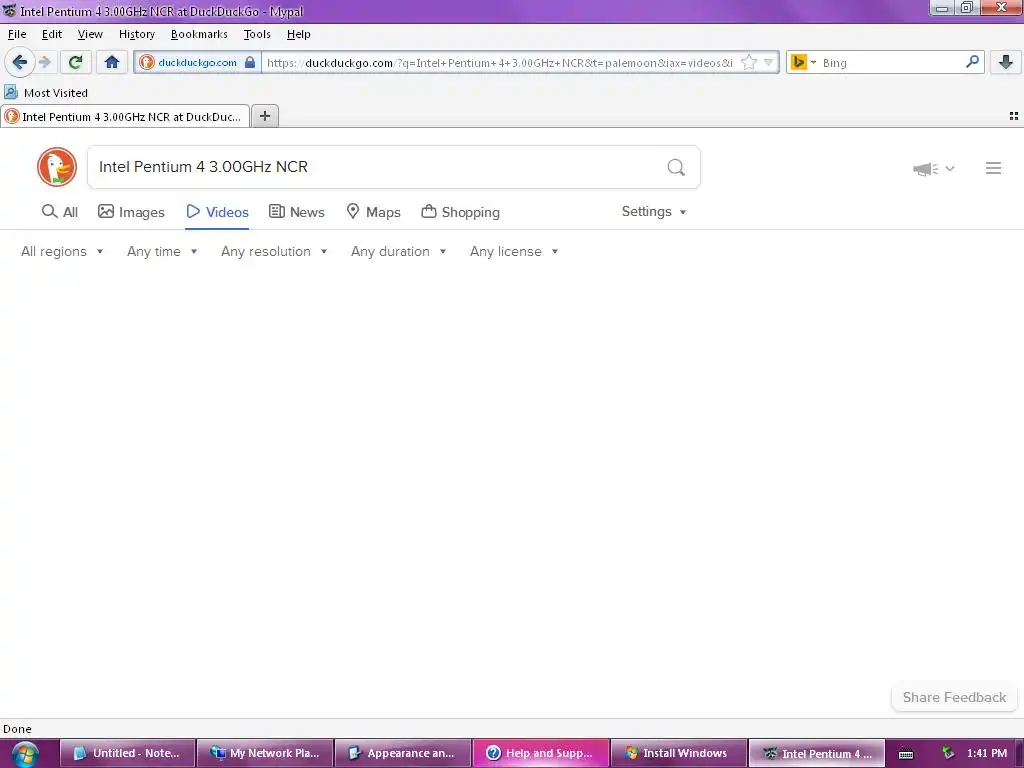The width and height of the screenshot is (1024, 768).
Task: Open the Downloads arrow button
Action: tap(1006, 63)
